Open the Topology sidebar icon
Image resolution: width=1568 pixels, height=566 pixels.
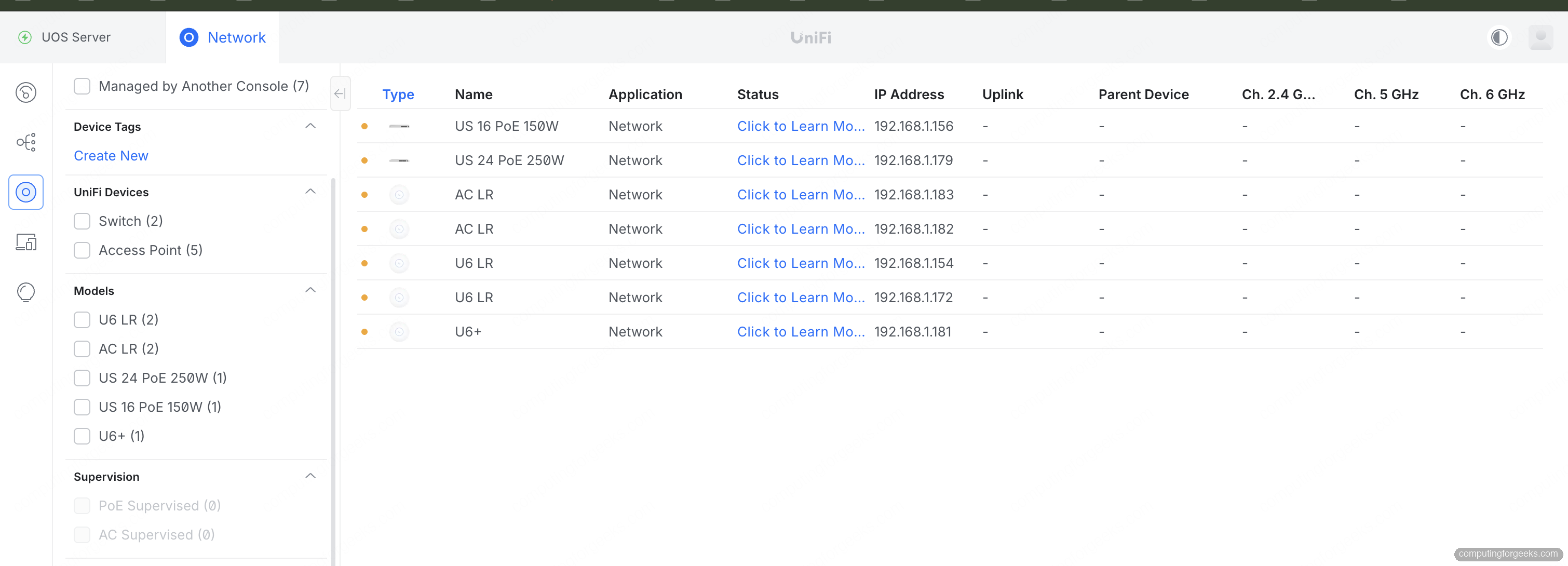tap(25, 142)
